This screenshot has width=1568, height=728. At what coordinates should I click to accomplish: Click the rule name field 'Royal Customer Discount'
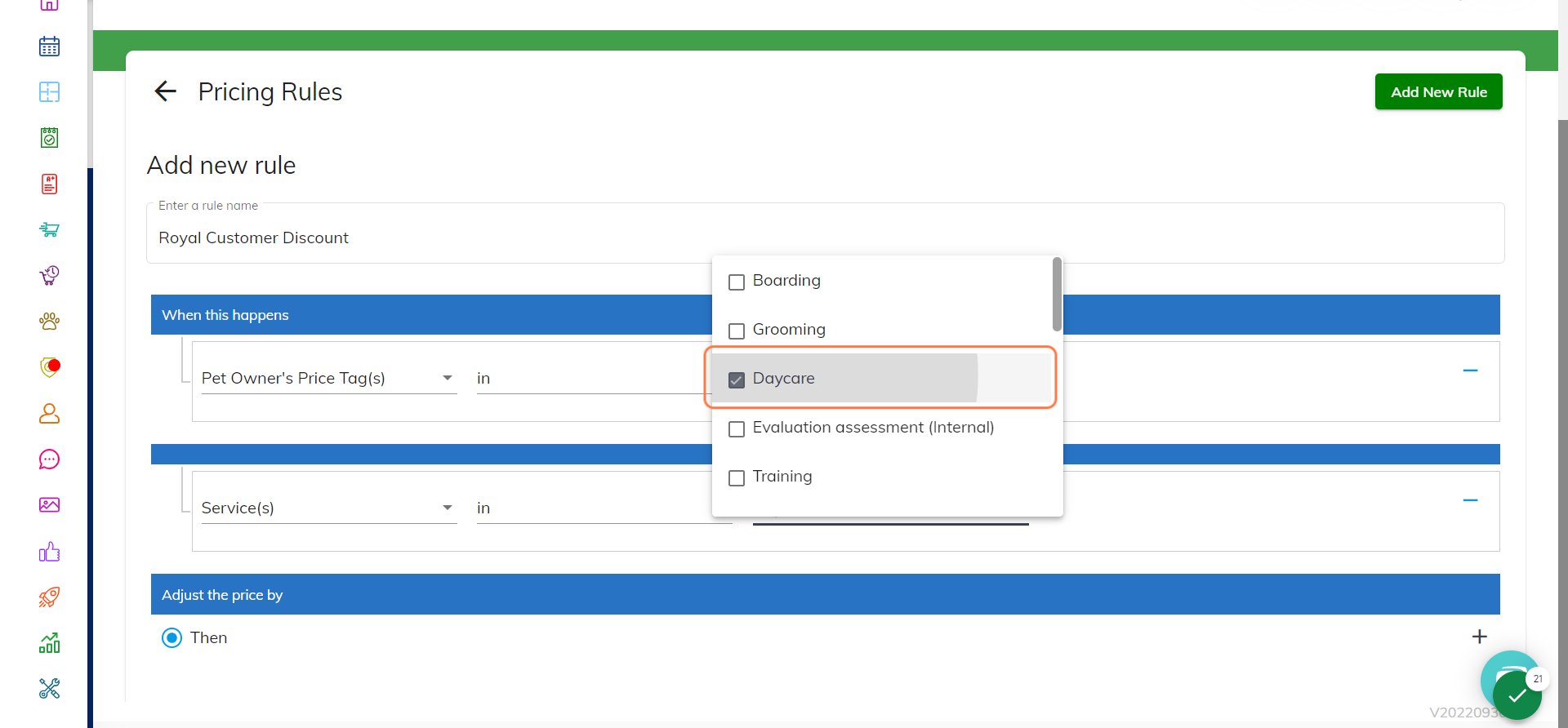(x=825, y=233)
